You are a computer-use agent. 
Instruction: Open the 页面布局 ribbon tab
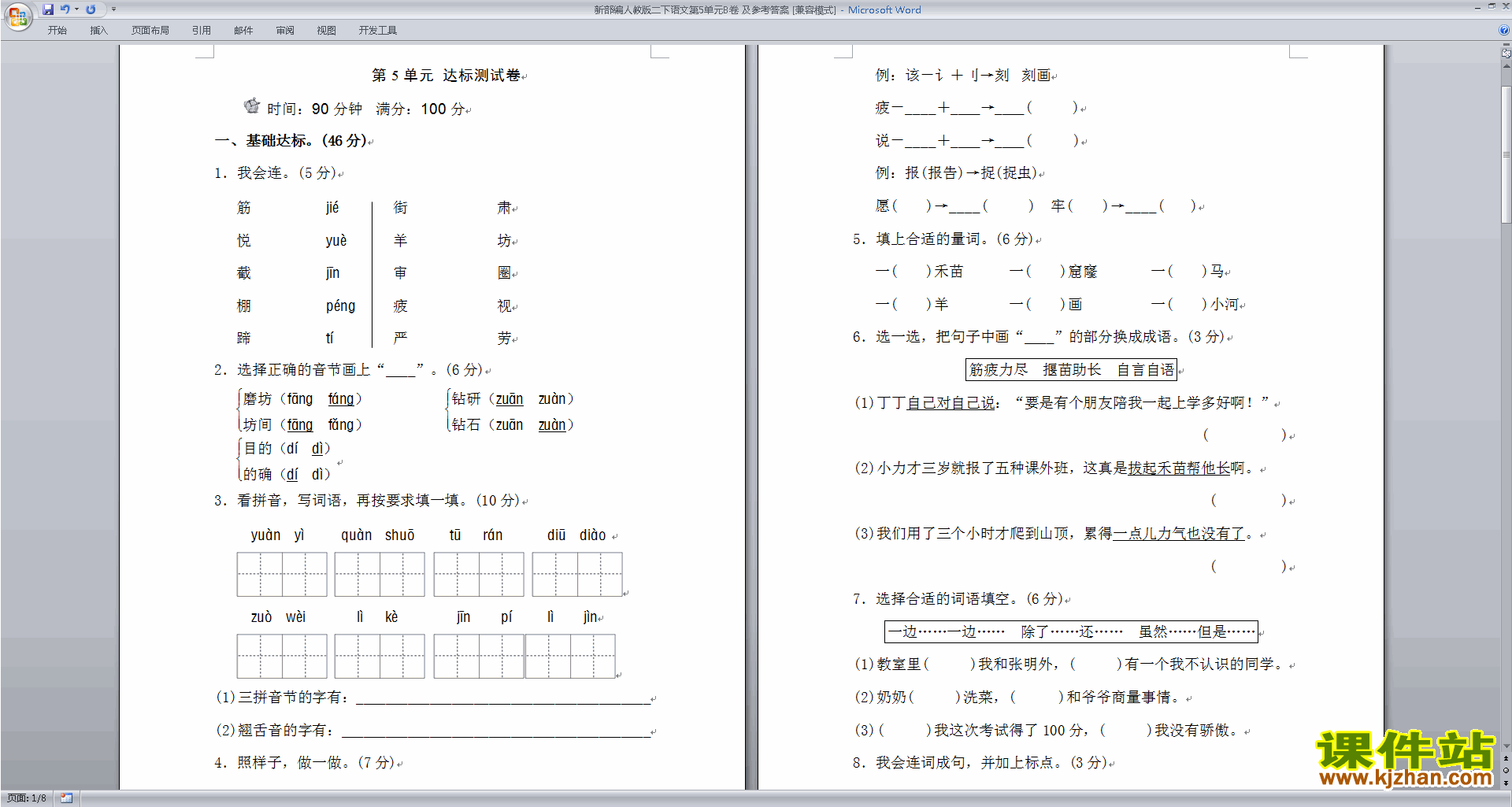150,30
